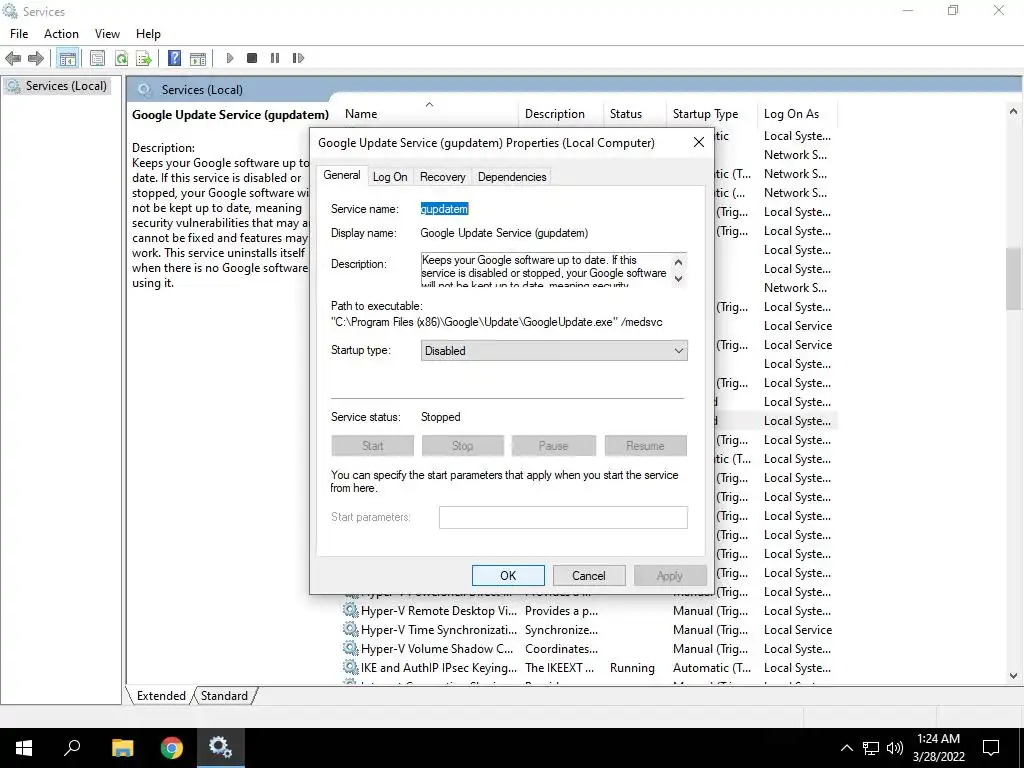Viewport: 1024px width, 768px height.
Task: Click the Refresh toolbar icon
Action: click(x=121, y=58)
